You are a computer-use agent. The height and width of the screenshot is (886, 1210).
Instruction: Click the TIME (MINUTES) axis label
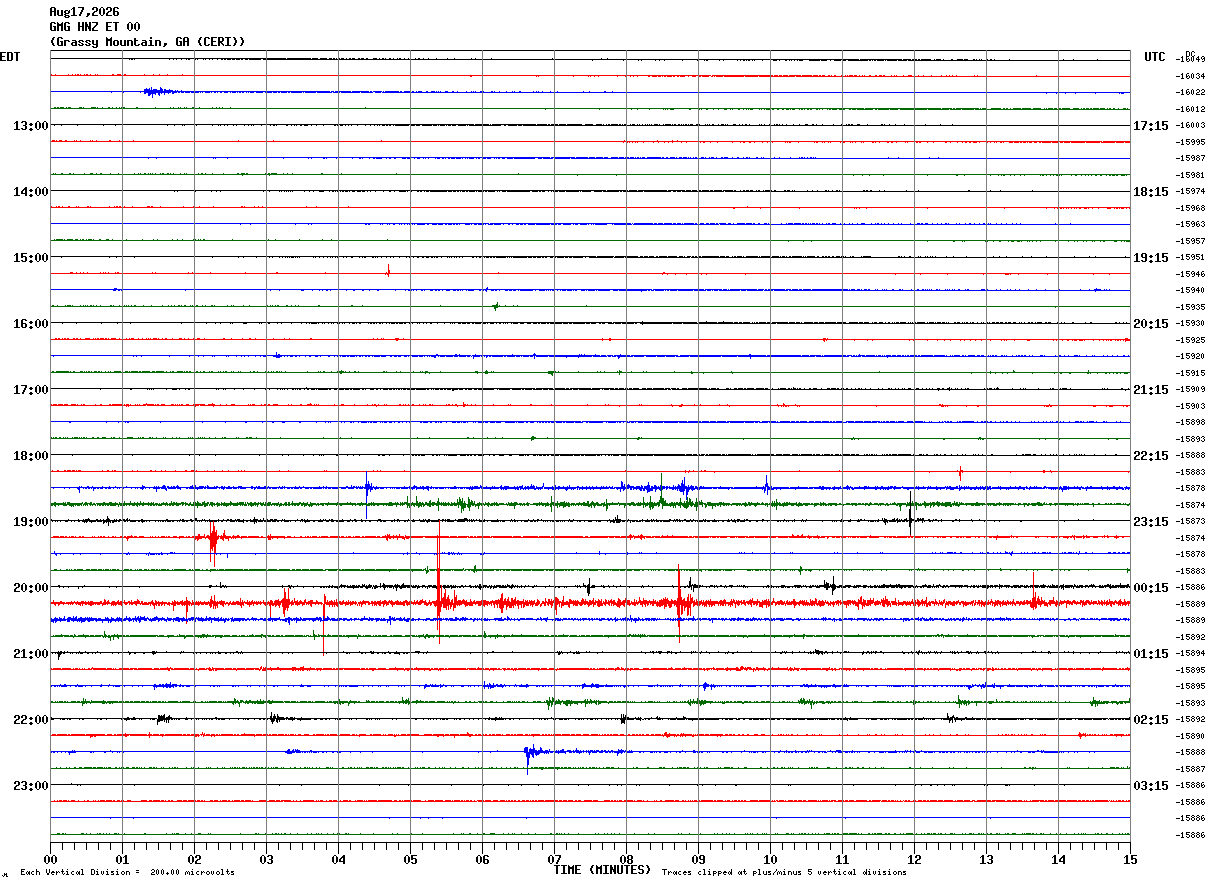coord(602,870)
